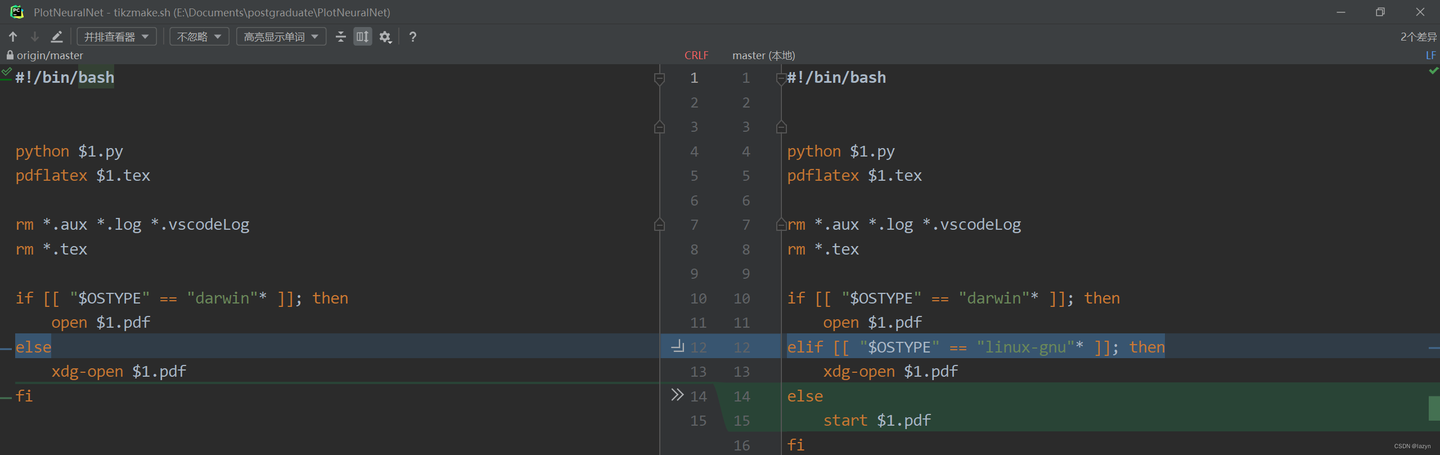Expand the 高亮显示单词 highlight dropdown
Image resolution: width=1440 pixels, height=455 pixels.
click(x=281, y=37)
